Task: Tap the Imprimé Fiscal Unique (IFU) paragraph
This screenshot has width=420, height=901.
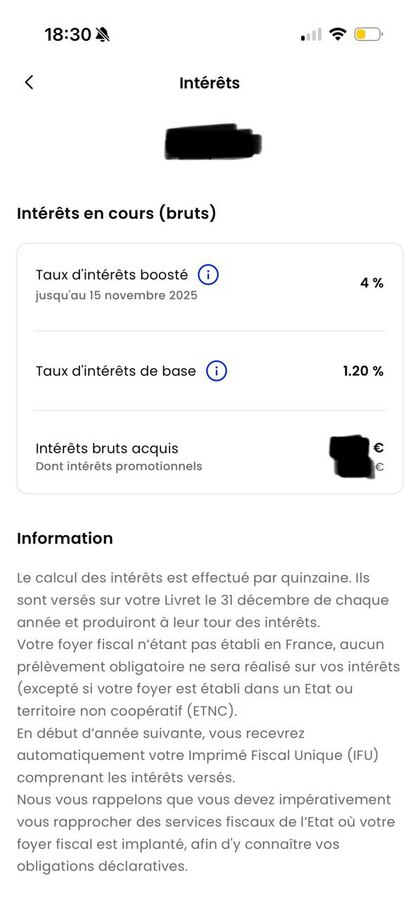Action: 199,755
